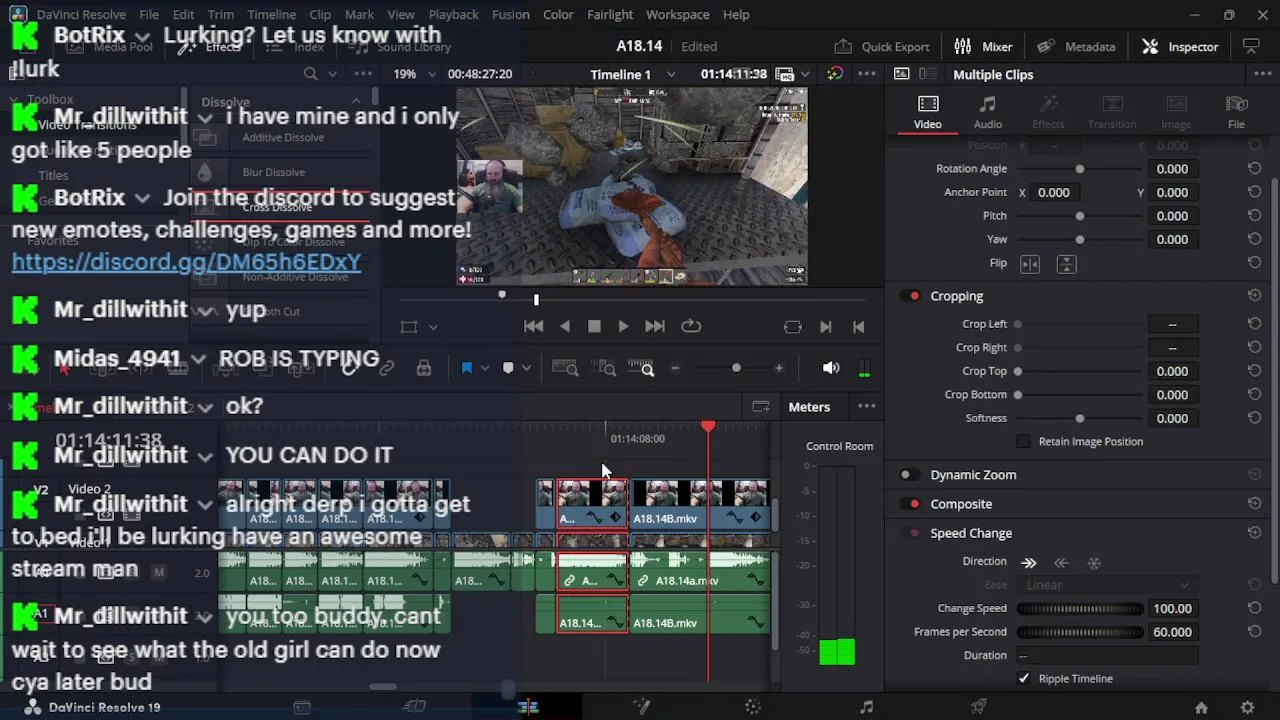Open Meters panel options menu
The height and width of the screenshot is (720, 1280).
(866, 407)
